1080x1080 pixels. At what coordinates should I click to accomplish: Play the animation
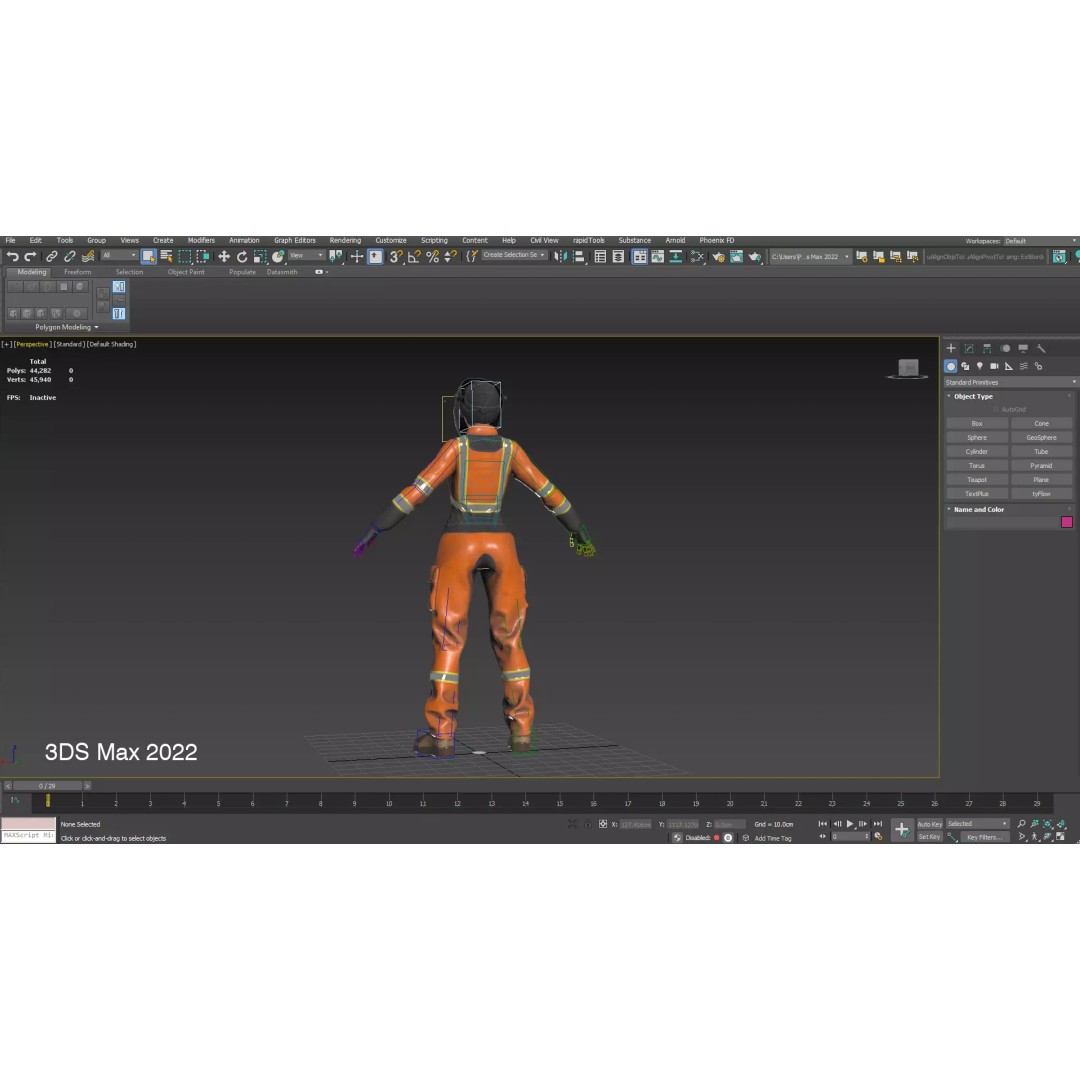coord(850,824)
